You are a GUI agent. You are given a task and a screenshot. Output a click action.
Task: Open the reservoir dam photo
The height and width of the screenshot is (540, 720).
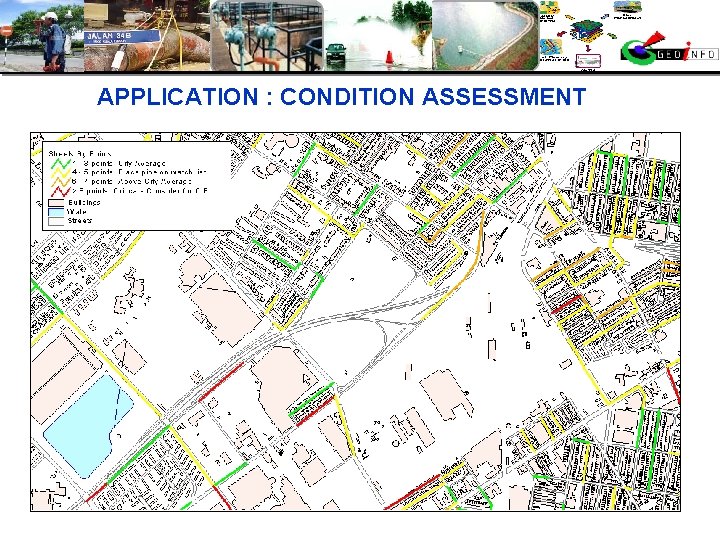click(485, 36)
